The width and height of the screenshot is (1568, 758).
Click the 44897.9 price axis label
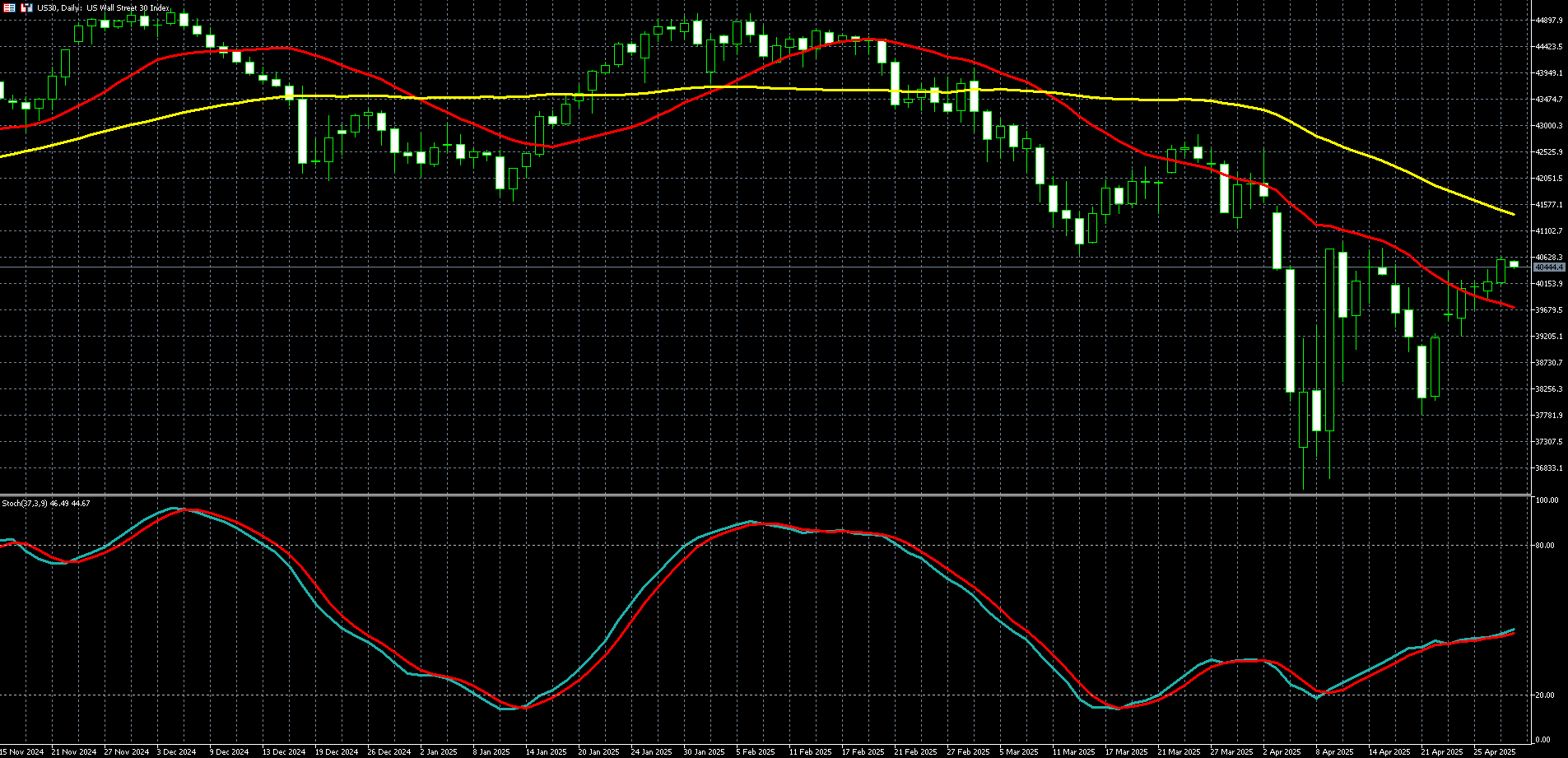1548,21
